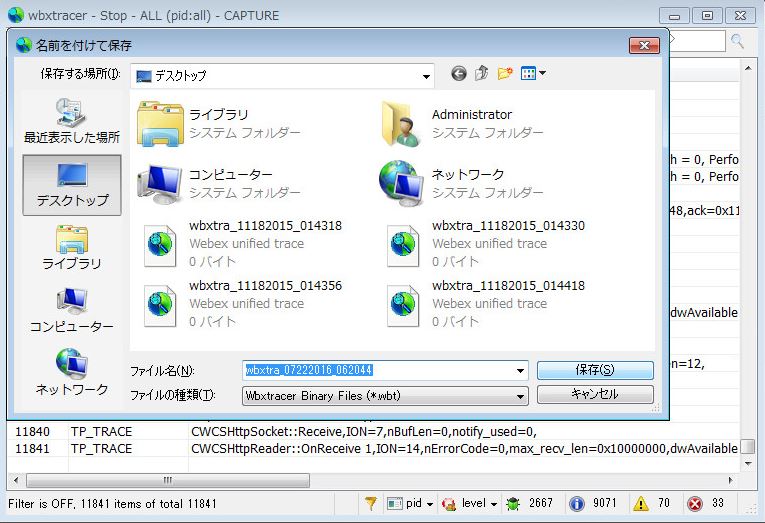Image resolution: width=765 pixels, height=523 pixels.
Task: Select file wbxtra_11182015_014418
Action: point(485,303)
